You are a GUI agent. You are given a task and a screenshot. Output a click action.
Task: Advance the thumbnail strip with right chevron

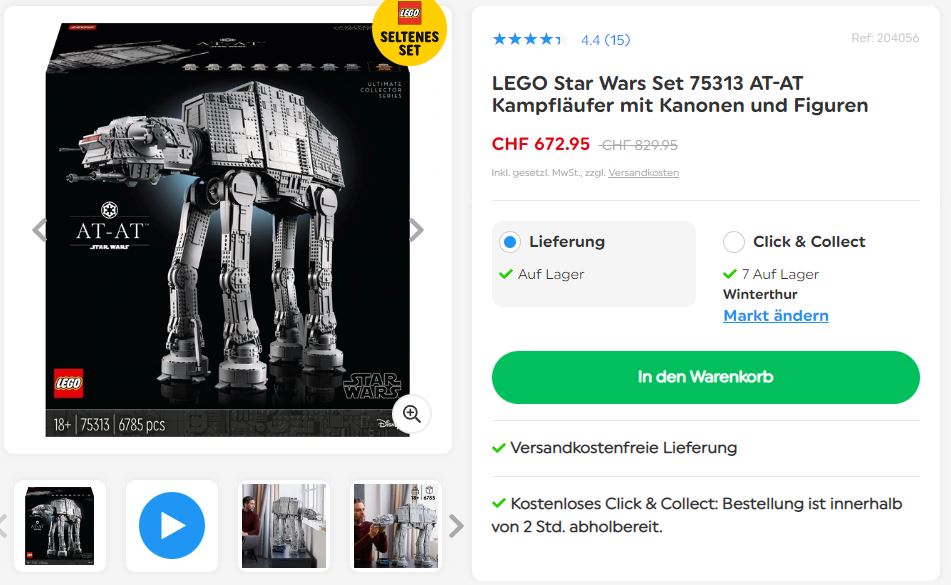456,526
